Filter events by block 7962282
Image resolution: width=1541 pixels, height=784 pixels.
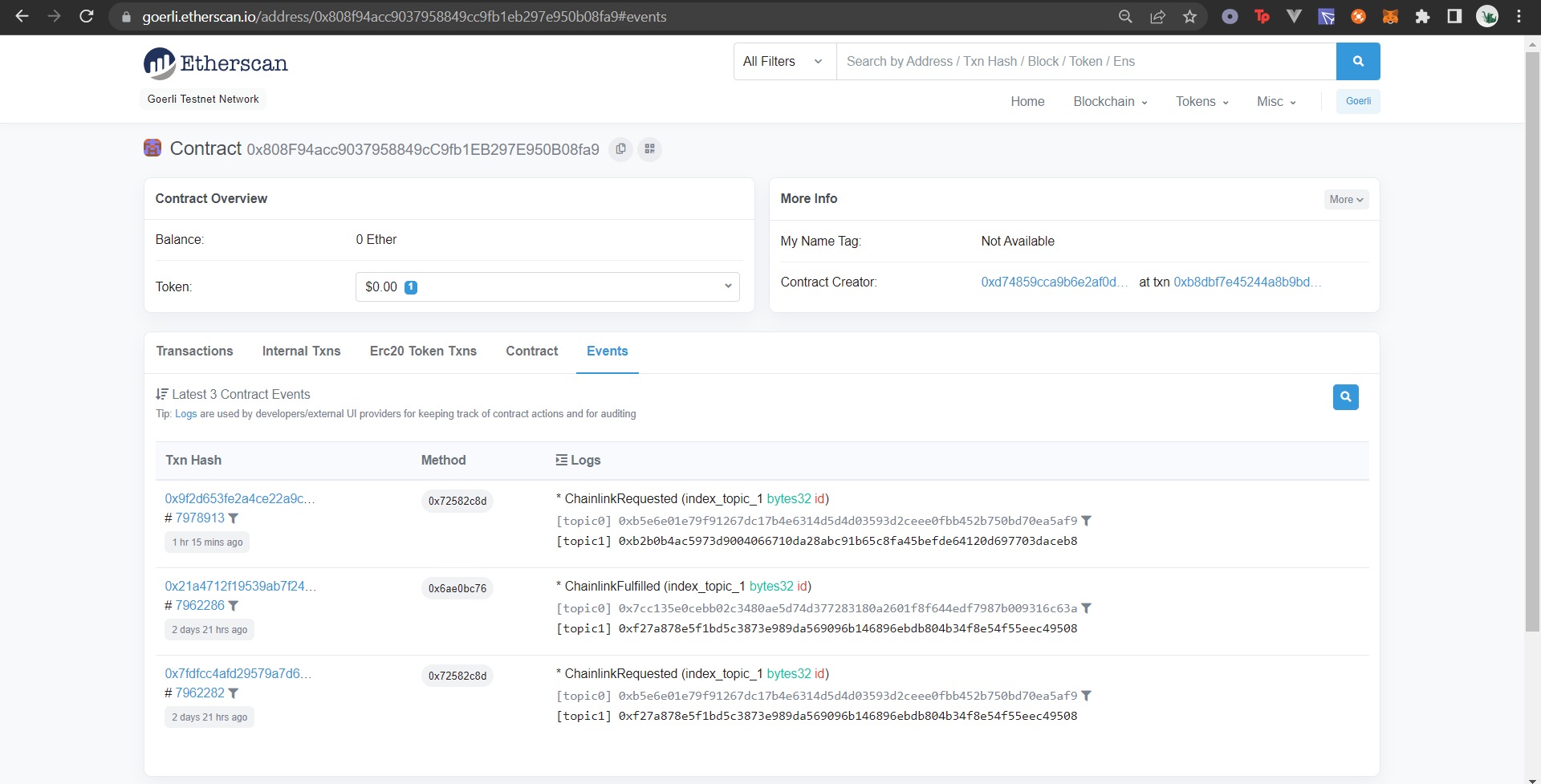[x=234, y=694]
